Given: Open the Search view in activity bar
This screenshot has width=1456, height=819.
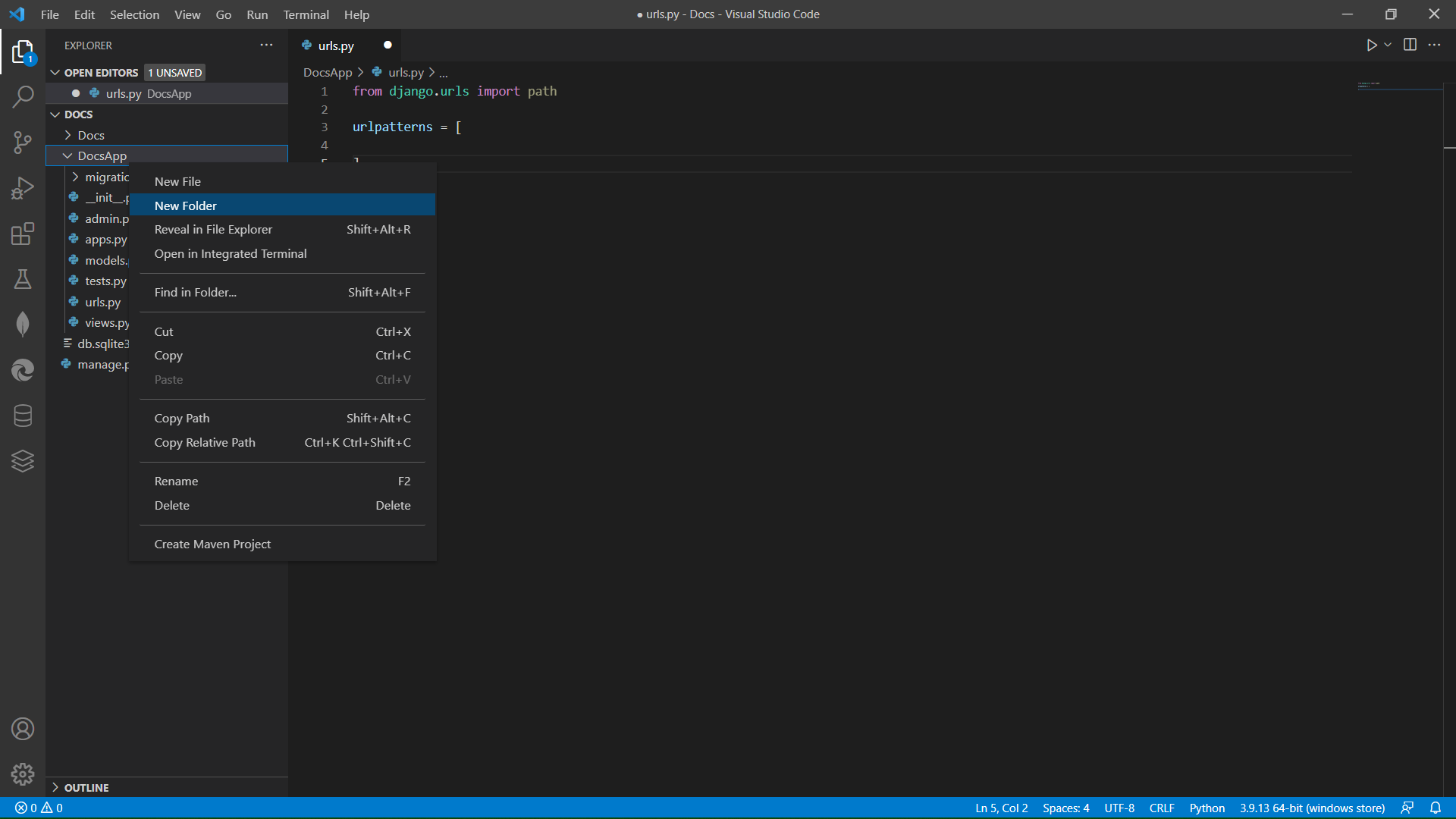Looking at the screenshot, I should coord(23,96).
